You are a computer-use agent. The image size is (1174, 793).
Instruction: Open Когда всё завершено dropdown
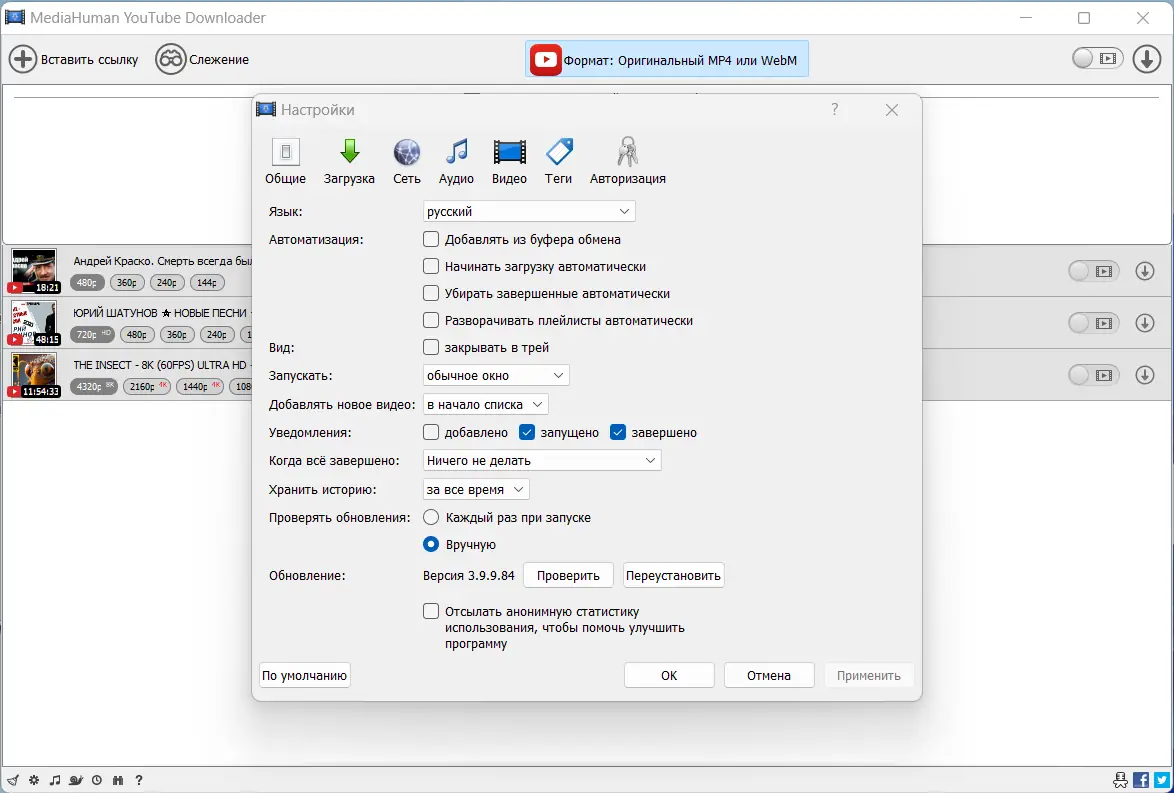(x=541, y=461)
